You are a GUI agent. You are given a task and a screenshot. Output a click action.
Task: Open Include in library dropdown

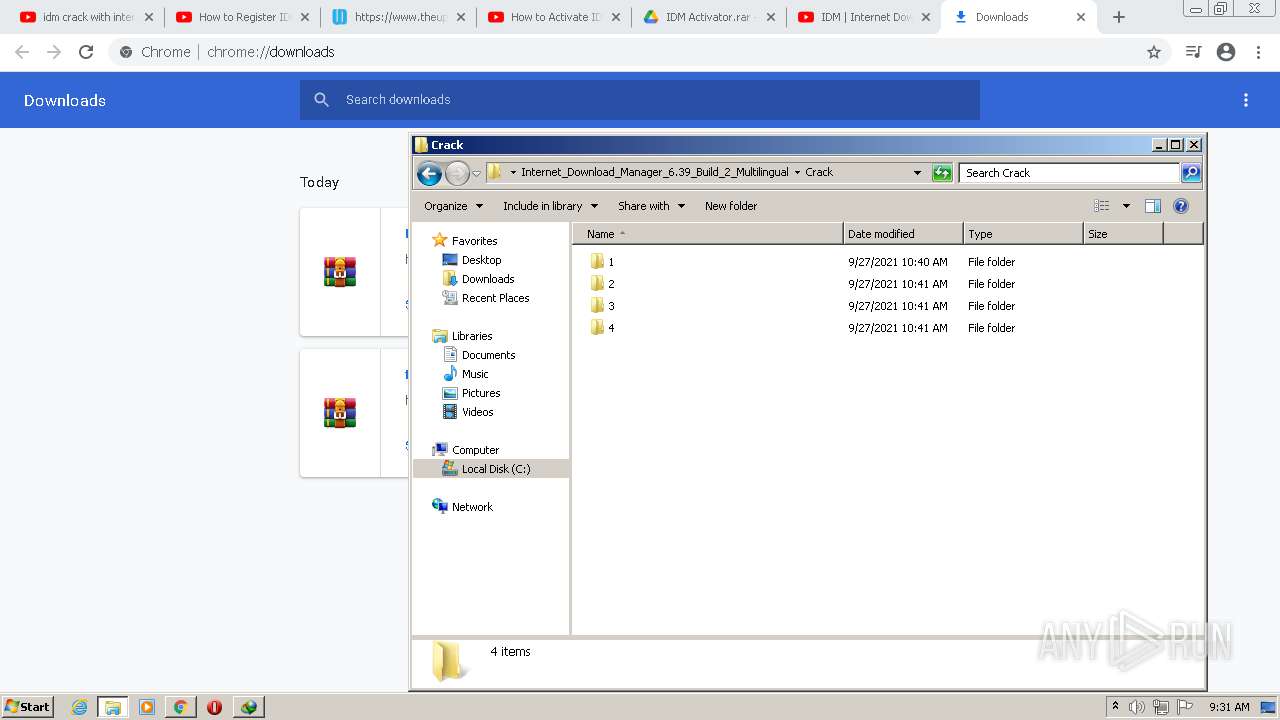(550, 206)
